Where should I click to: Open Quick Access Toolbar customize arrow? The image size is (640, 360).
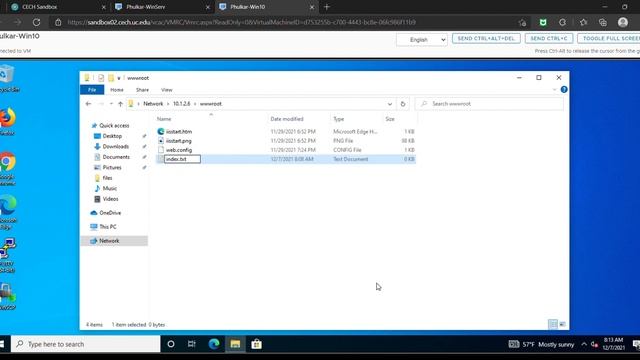(119, 78)
